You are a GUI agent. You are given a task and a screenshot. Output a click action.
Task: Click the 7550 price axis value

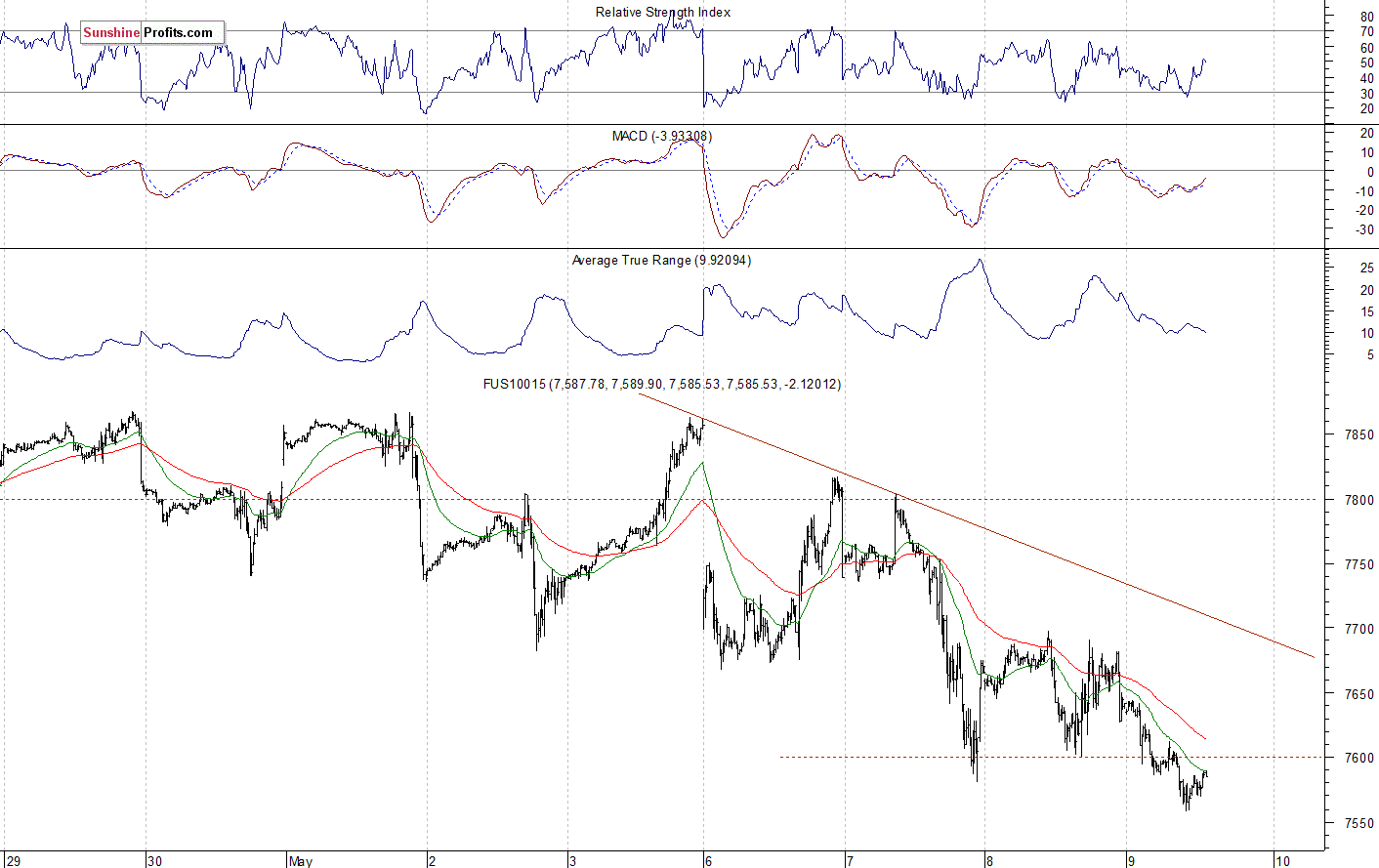point(1358,823)
